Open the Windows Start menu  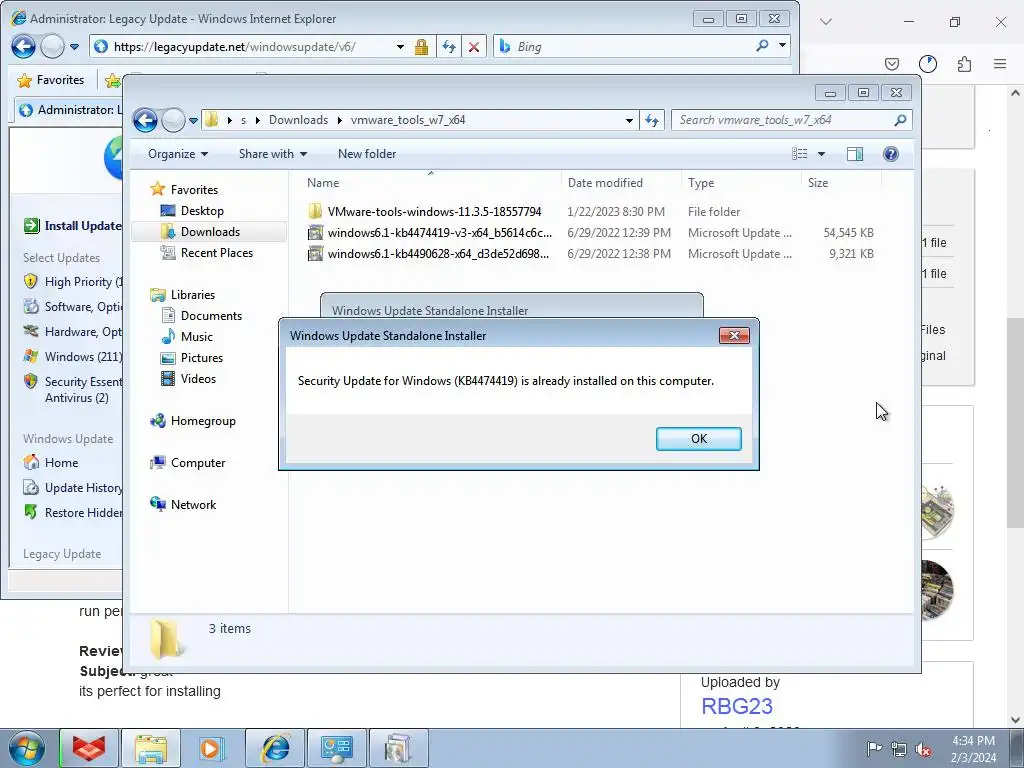coord(27,748)
